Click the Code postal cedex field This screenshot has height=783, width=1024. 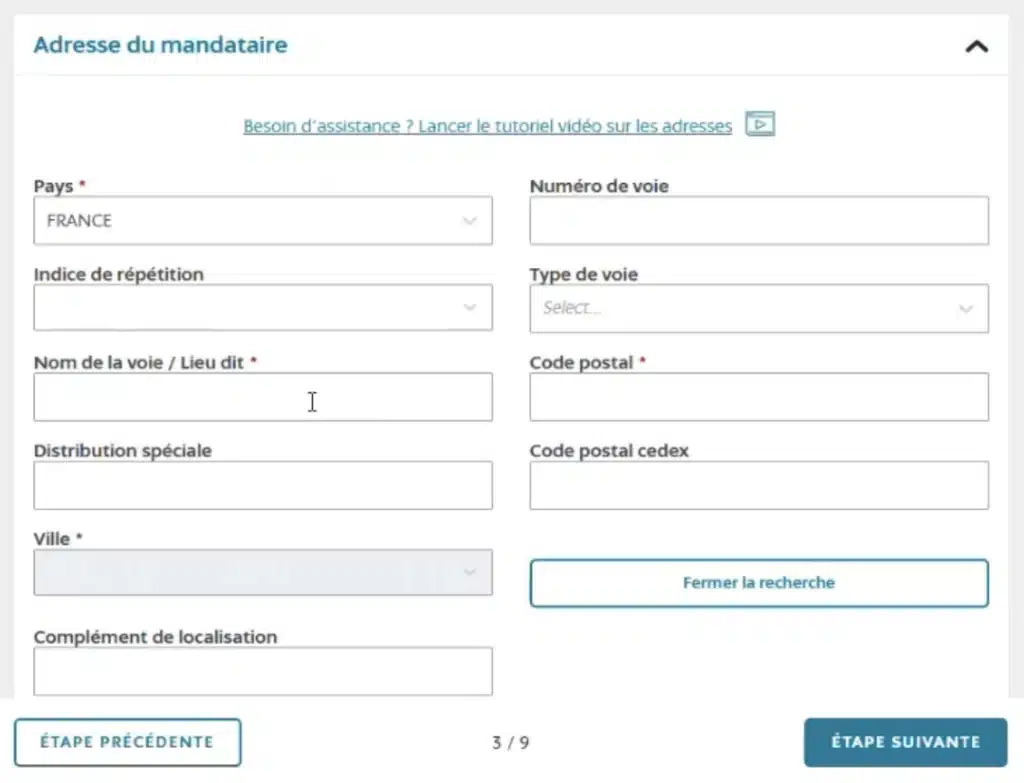point(758,485)
